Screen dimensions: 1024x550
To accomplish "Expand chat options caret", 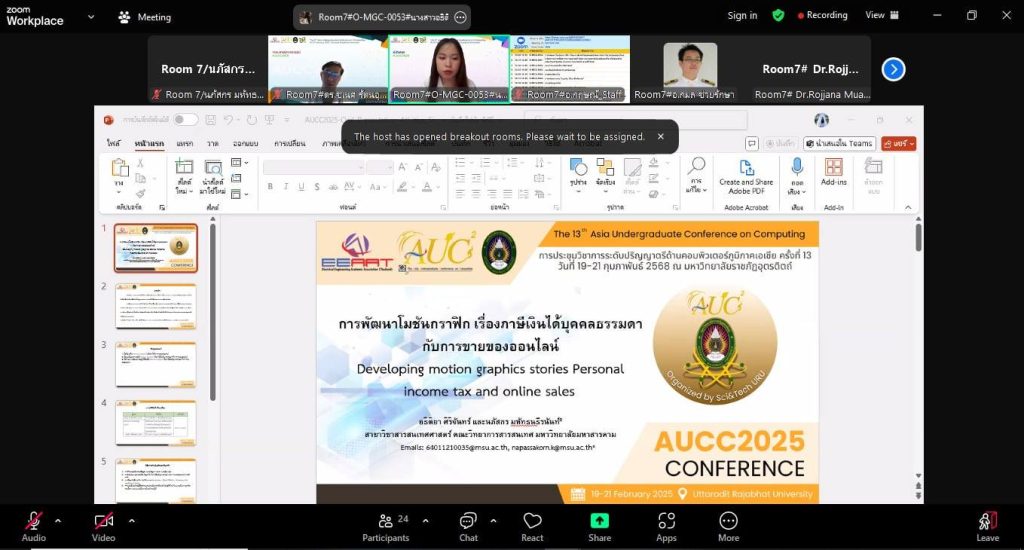I will (493, 521).
